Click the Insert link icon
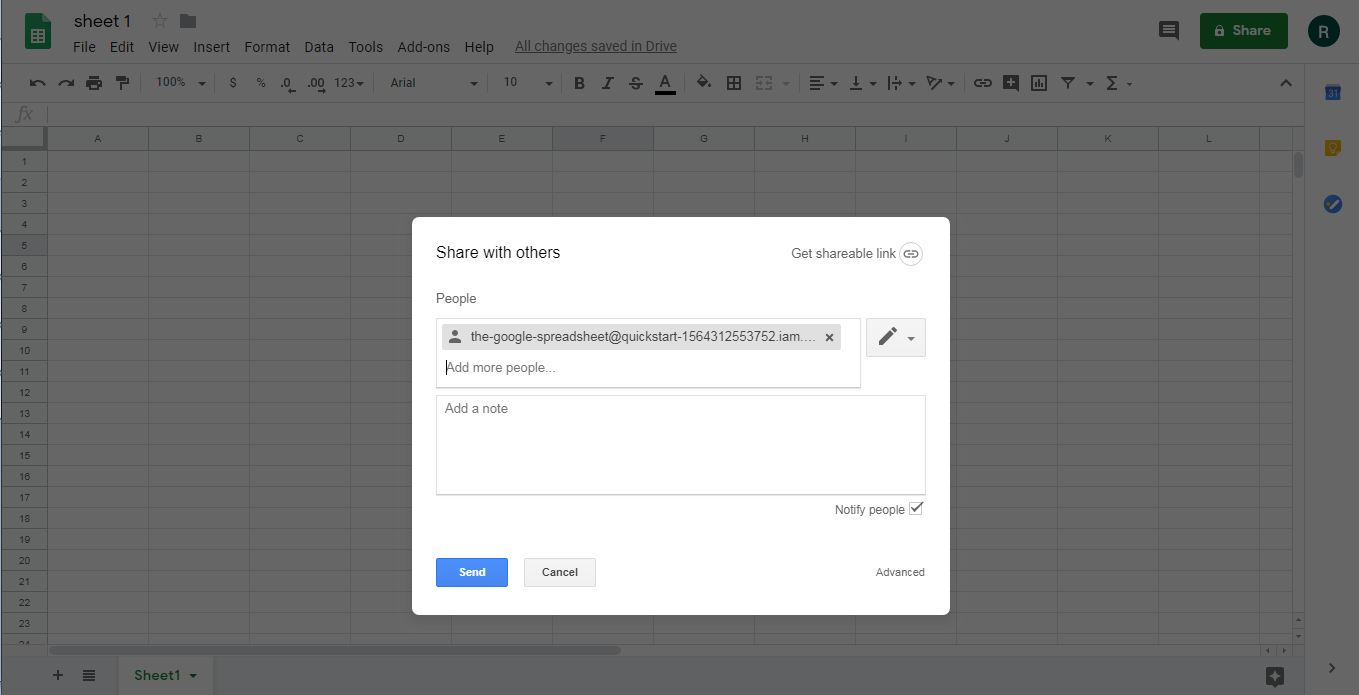The image size is (1359, 695). point(983,83)
